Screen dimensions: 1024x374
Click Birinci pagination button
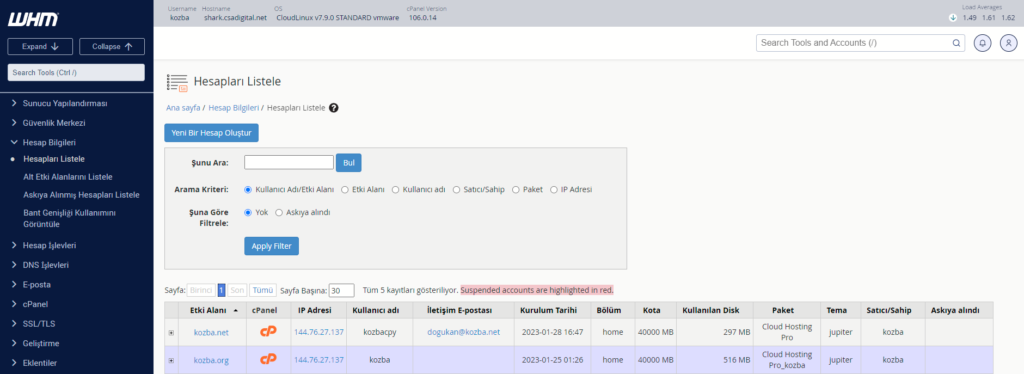tap(201, 290)
